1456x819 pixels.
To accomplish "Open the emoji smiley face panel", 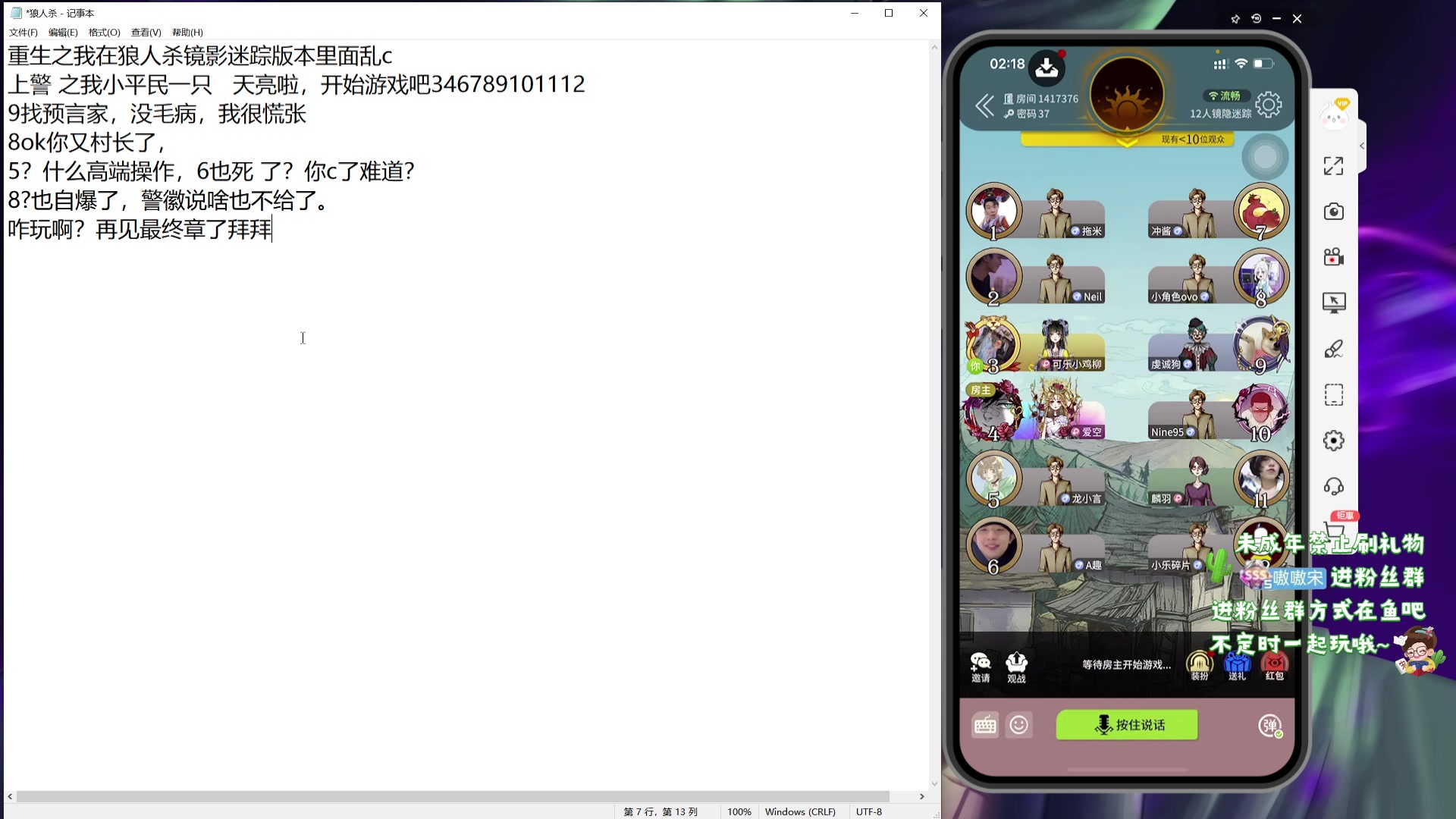I will (x=1019, y=726).
